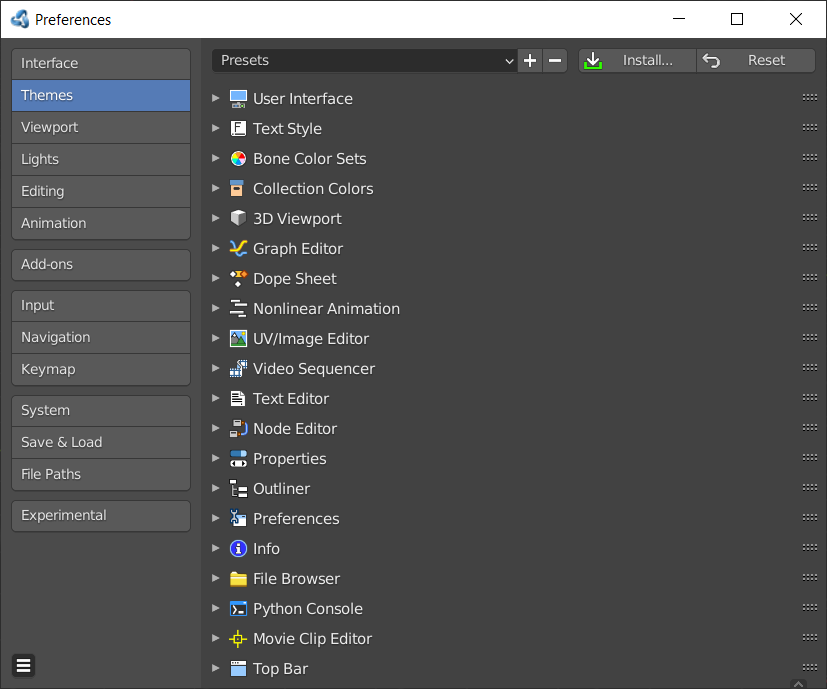Add a new theme preset

(x=530, y=61)
